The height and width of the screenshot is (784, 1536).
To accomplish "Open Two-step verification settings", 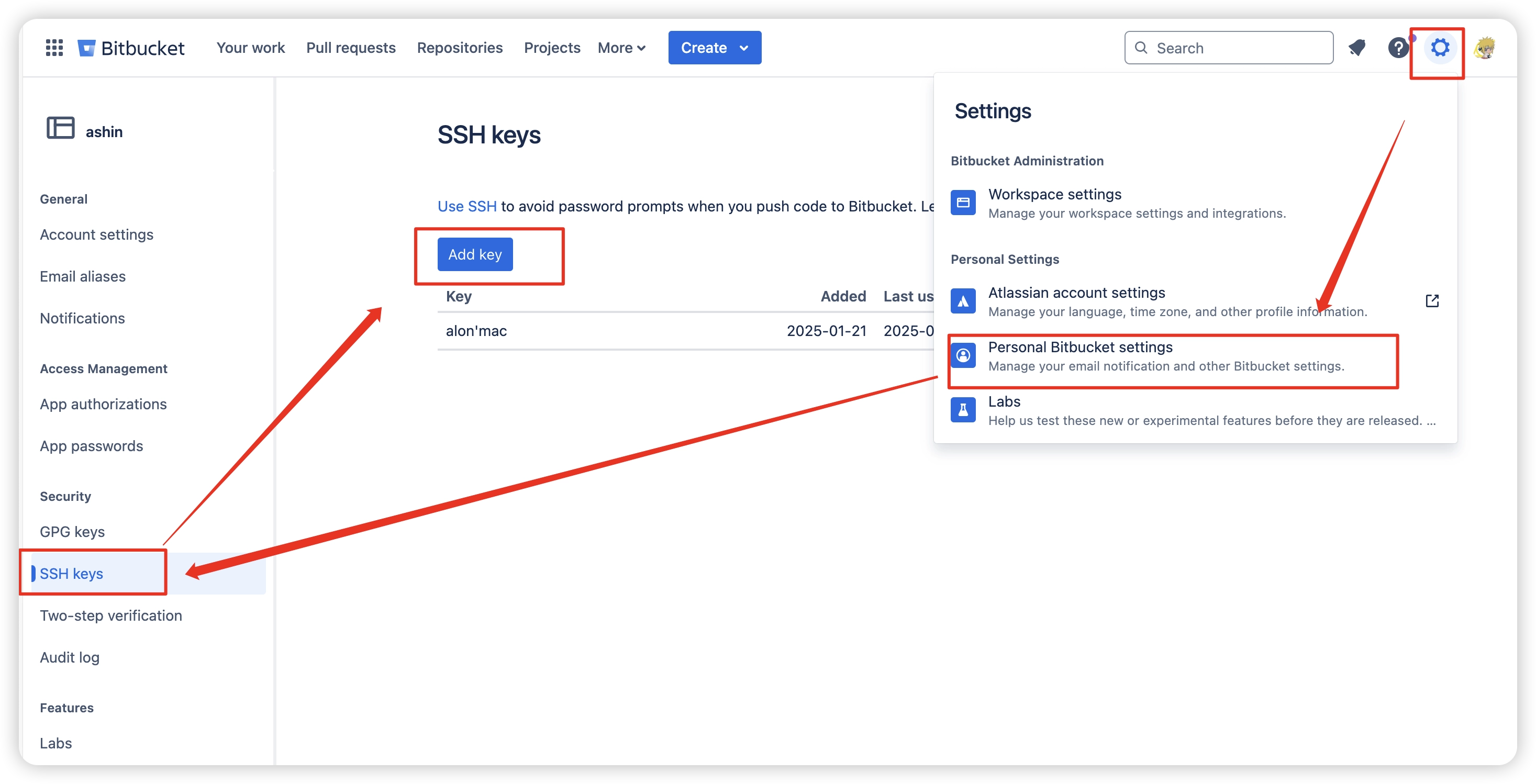I will point(111,615).
